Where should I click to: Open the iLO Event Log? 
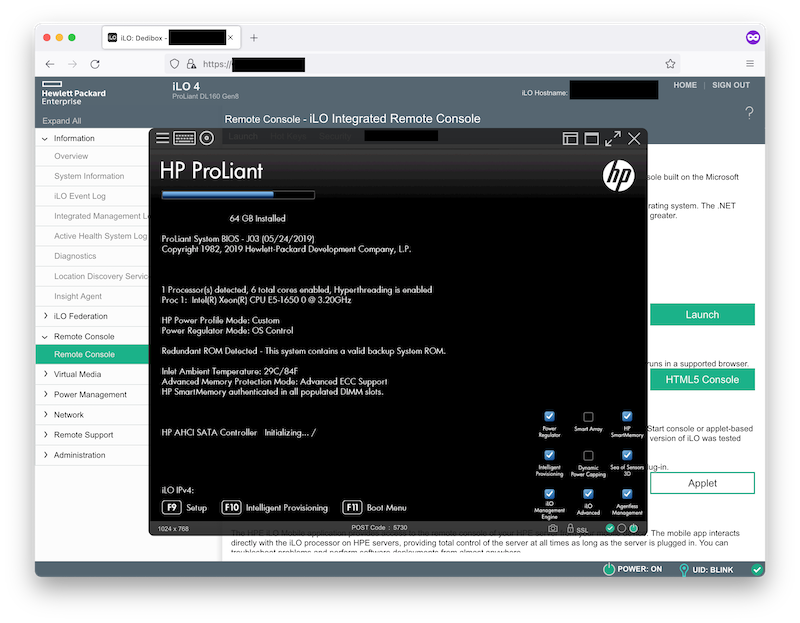click(80, 196)
